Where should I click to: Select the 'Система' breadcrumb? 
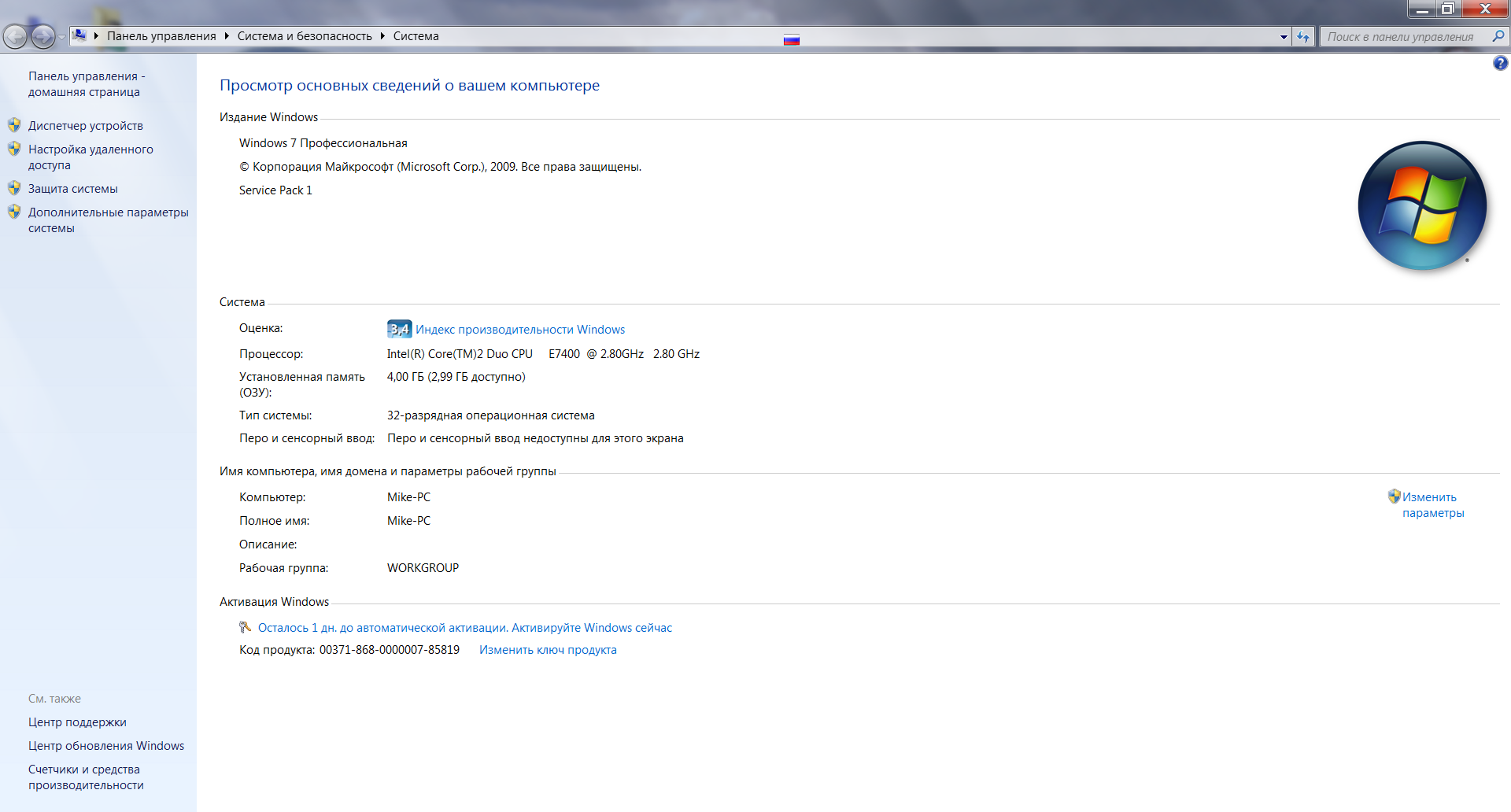pyautogui.click(x=416, y=36)
